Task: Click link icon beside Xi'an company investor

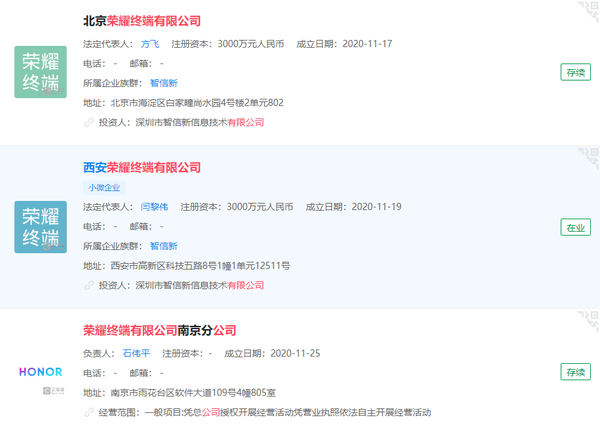Action: (x=89, y=286)
